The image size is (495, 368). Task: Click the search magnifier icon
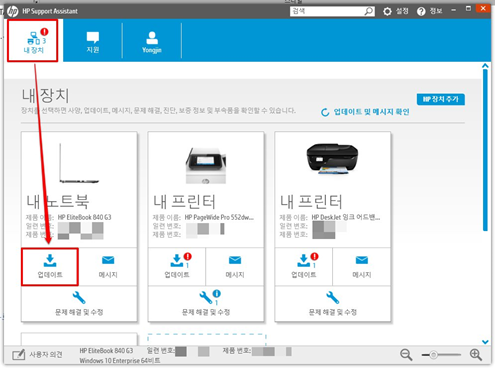(369, 11)
